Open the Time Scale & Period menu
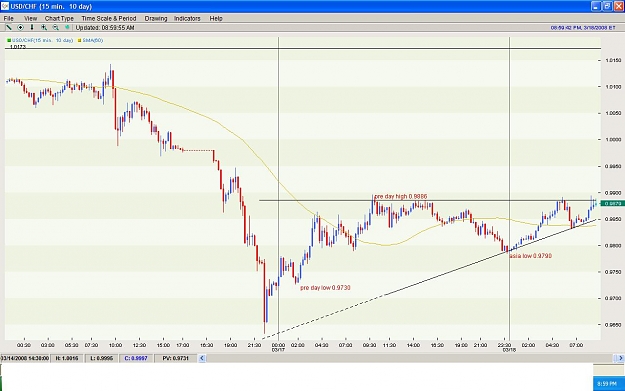This screenshot has width=625, height=391. pos(109,18)
